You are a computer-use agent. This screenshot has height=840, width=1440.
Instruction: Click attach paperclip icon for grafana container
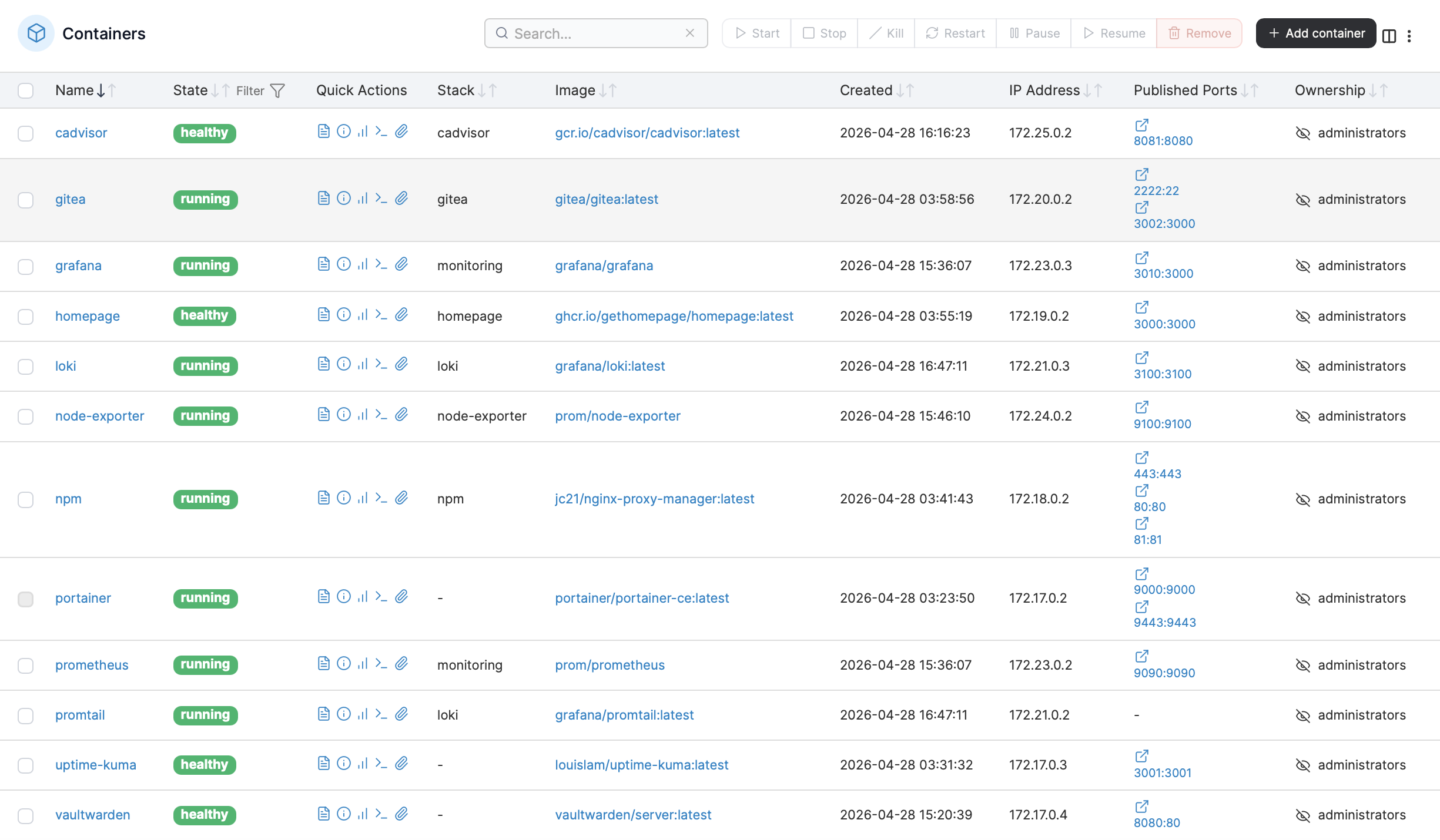point(401,264)
